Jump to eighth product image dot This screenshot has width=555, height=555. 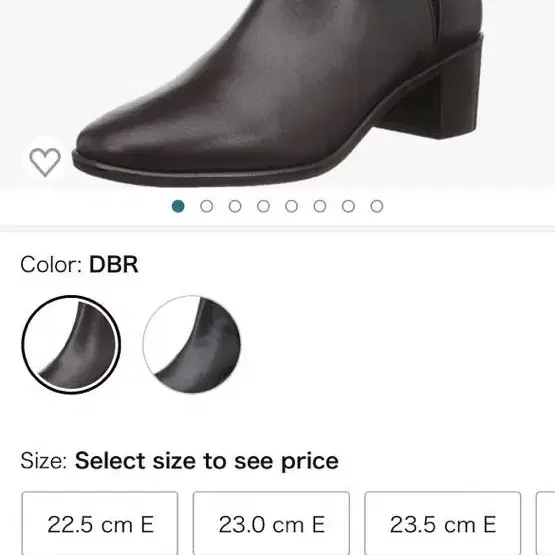coord(377,206)
